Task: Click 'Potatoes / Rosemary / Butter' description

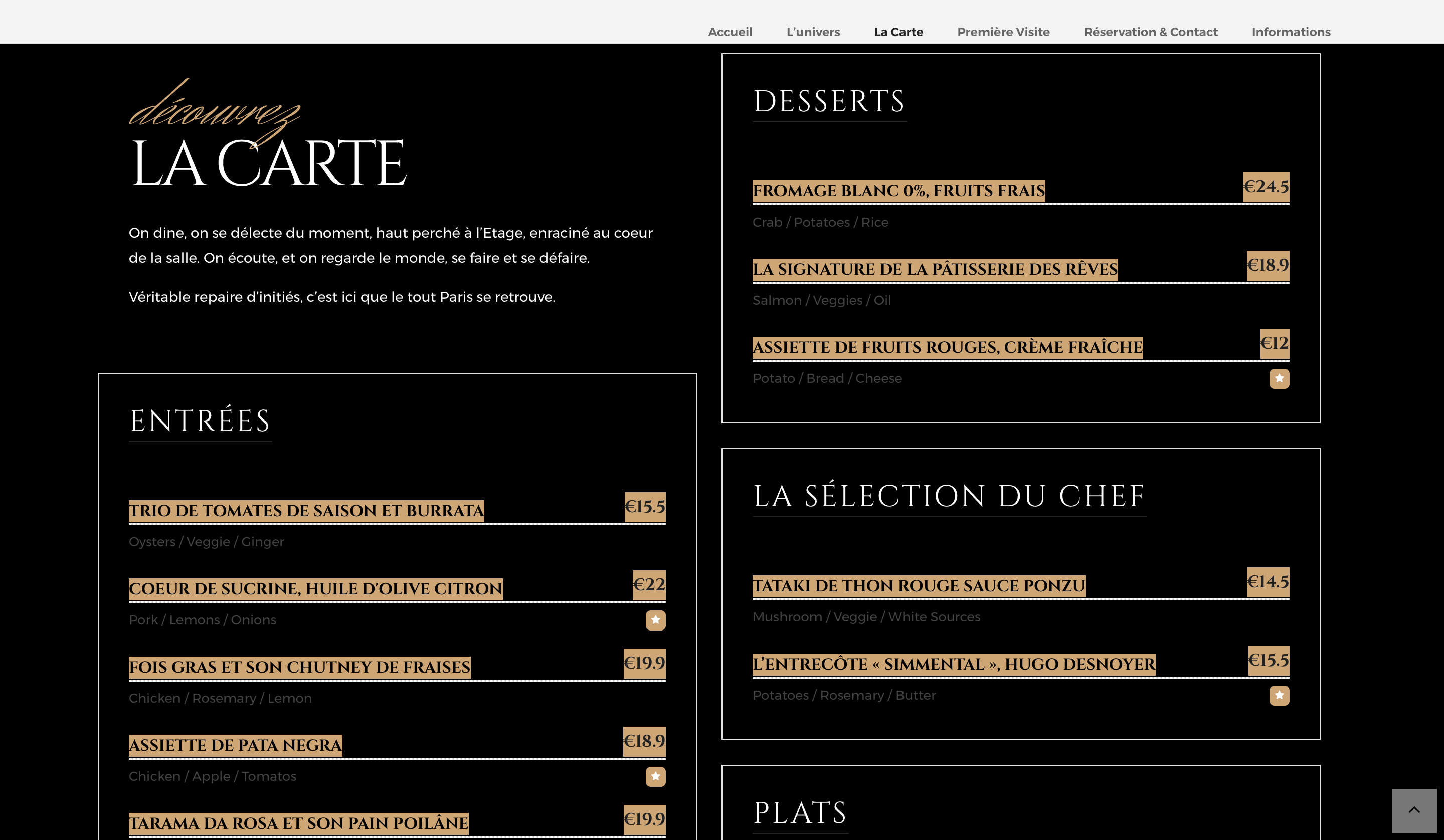Action: point(844,696)
